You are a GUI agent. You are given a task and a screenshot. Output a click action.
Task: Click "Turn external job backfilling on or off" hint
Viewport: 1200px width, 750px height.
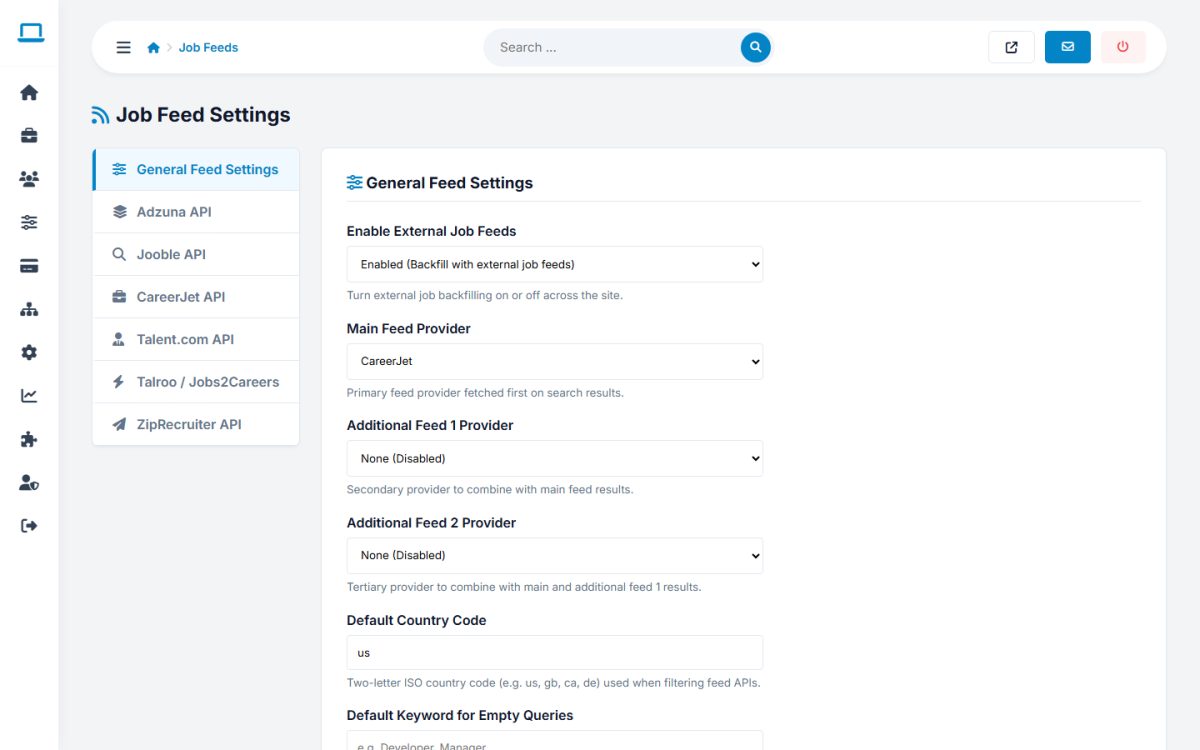pyautogui.click(x=484, y=295)
